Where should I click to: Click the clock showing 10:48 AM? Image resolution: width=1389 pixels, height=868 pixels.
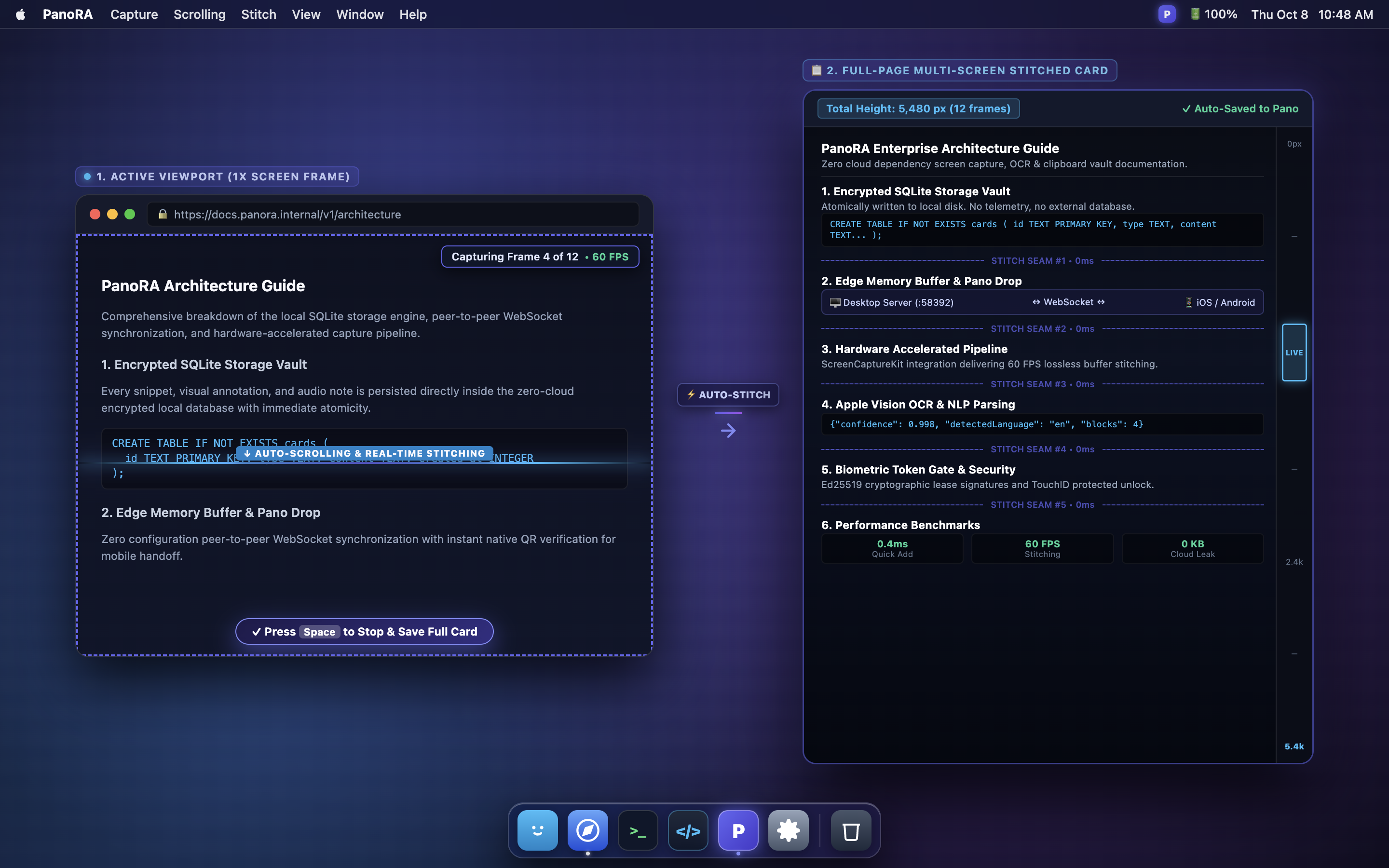click(x=1346, y=14)
